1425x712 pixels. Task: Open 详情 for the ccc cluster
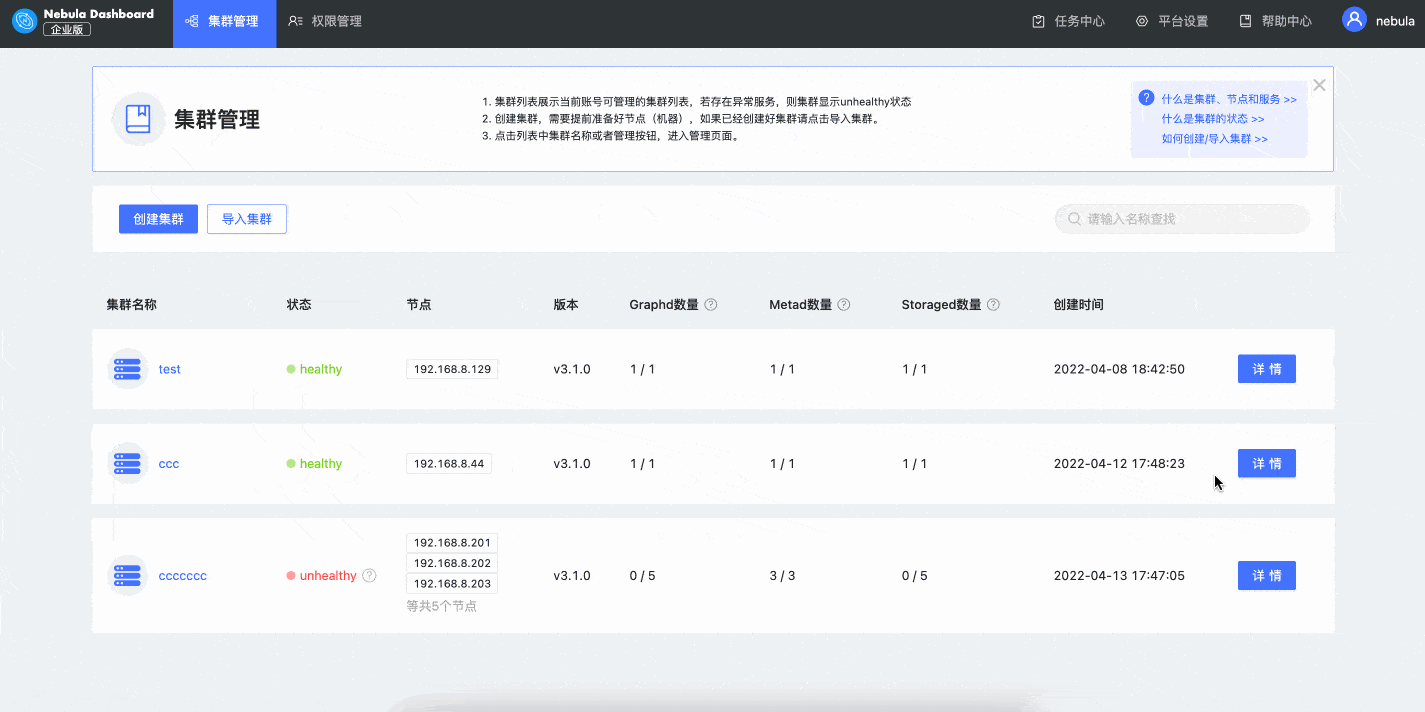pos(1267,464)
